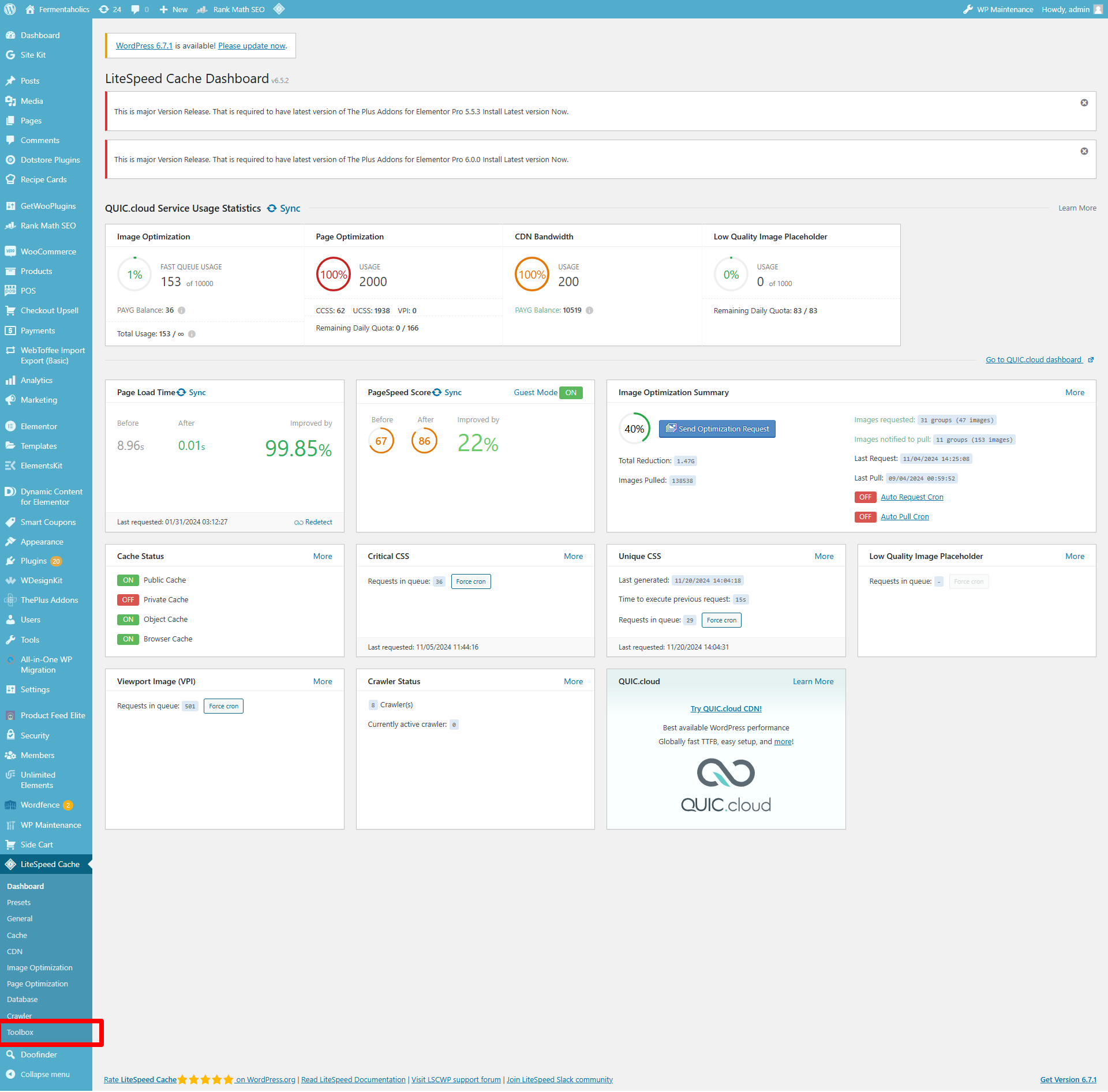Force cron for Critical CSS queue
1108x1092 pixels.
[x=471, y=581]
